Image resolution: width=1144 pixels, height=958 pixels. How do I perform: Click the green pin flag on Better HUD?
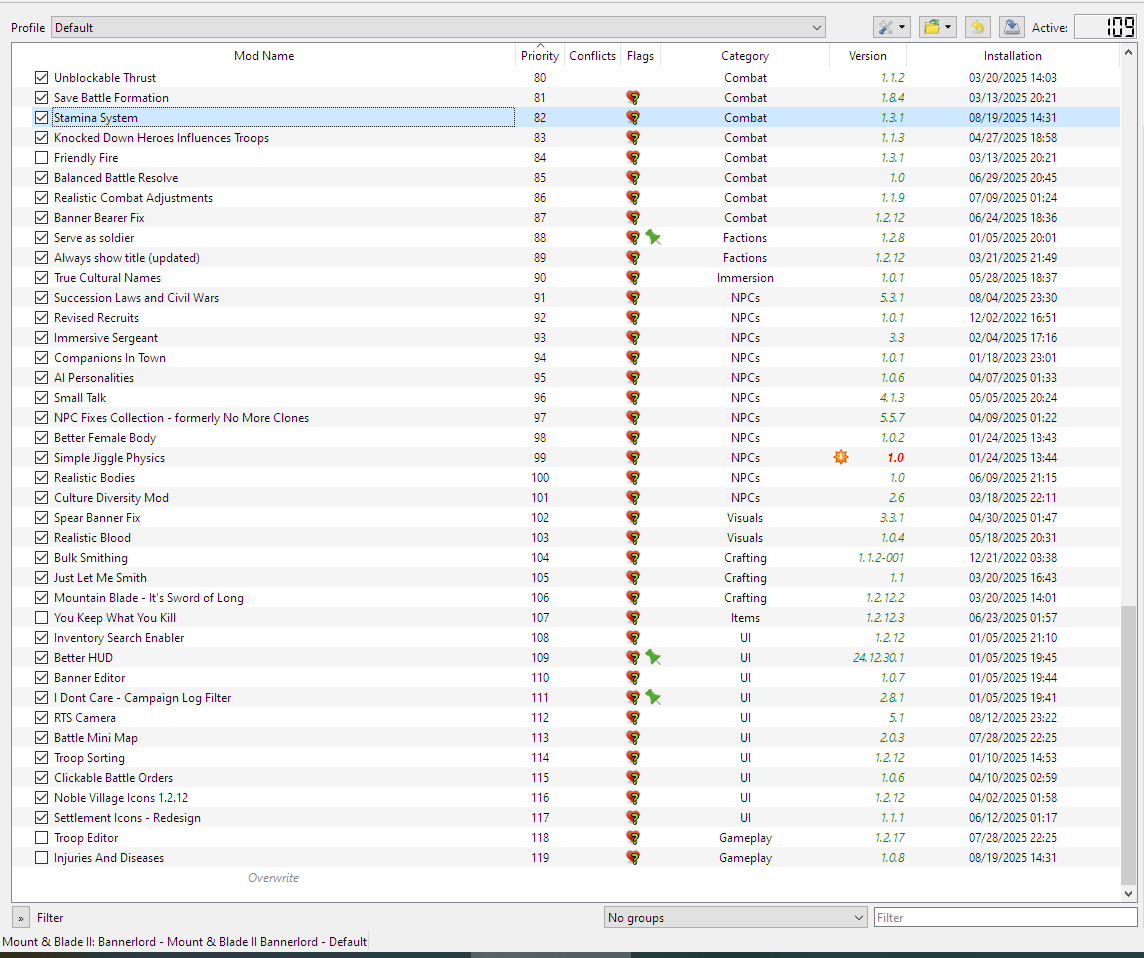(653, 657)
